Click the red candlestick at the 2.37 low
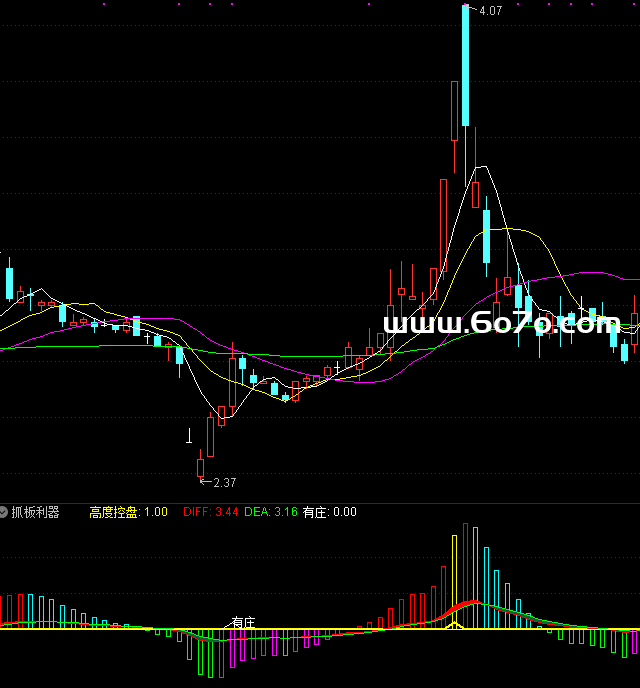Viewport: 640px width, 688px height. point(200,466)
